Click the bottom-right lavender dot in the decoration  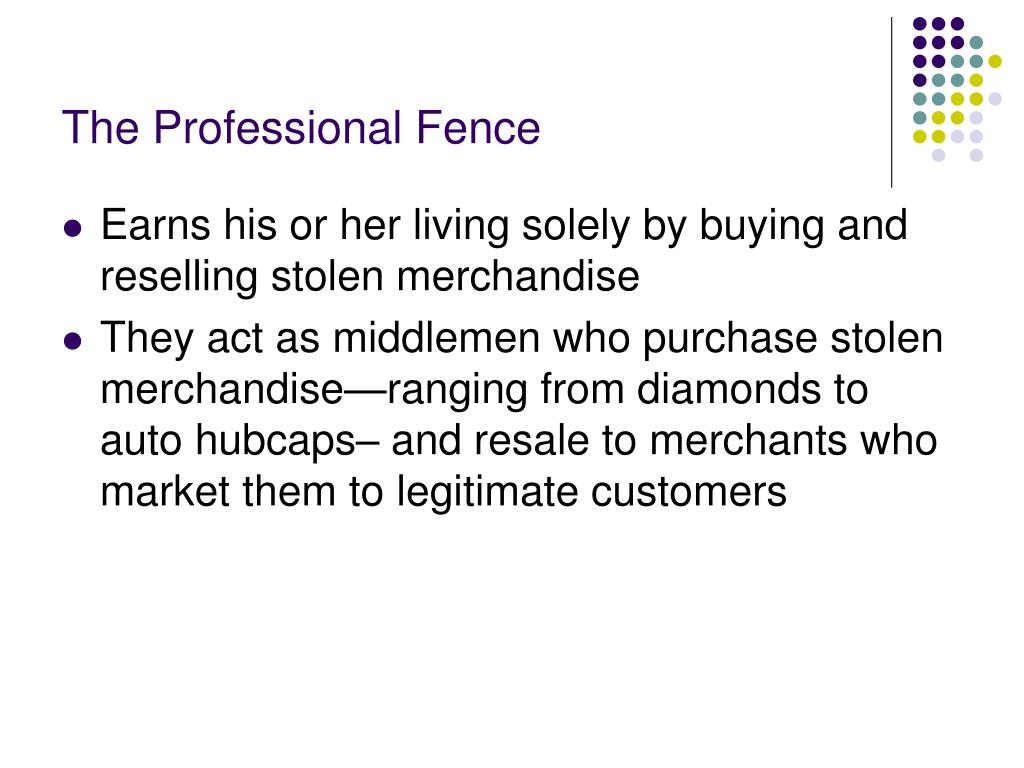coord(976,155)
